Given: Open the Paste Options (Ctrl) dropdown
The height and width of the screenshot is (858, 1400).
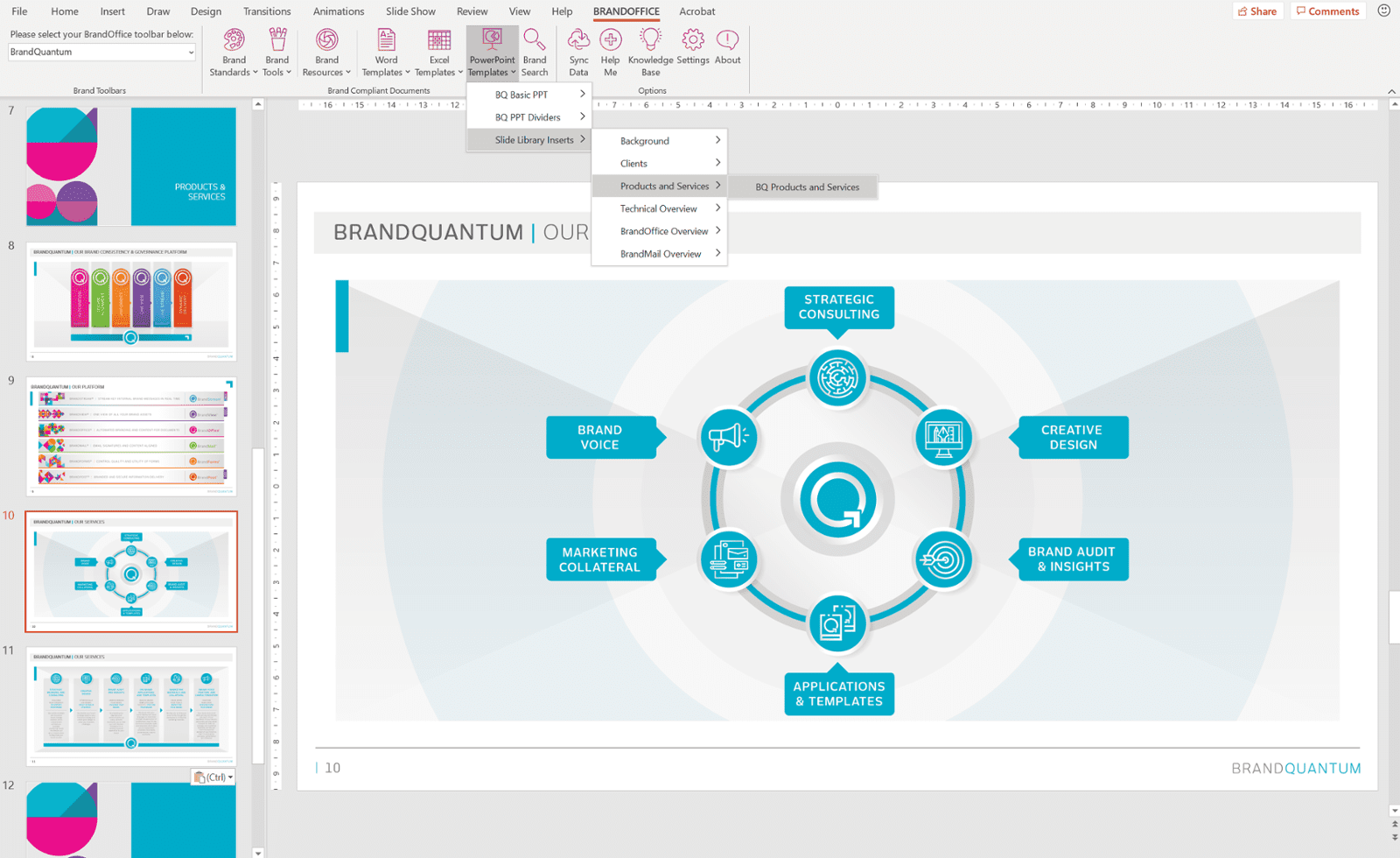Looking at the screenshot, I should tap(213, 777).
